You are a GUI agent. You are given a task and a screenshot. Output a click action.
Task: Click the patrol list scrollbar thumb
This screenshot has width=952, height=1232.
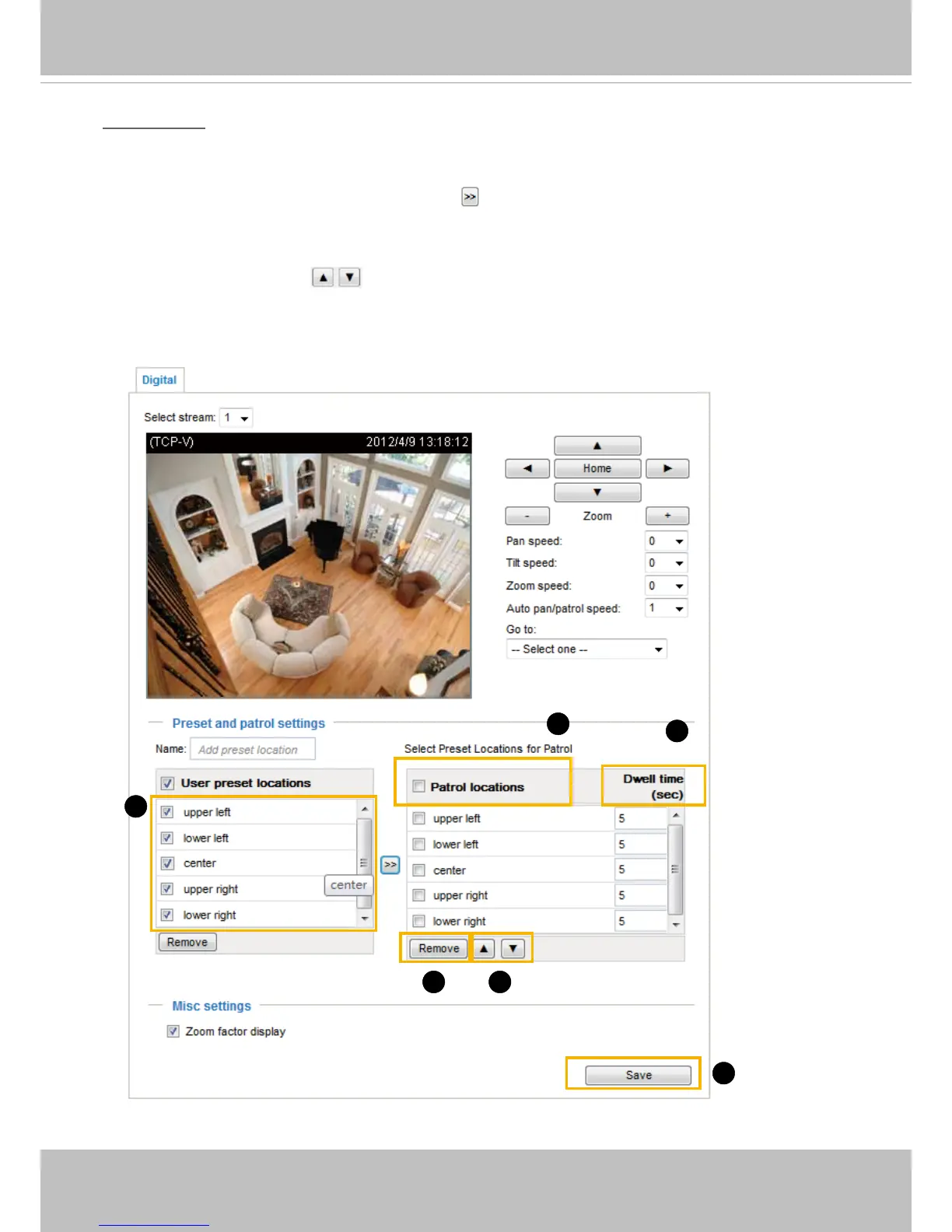pos(676,869)
